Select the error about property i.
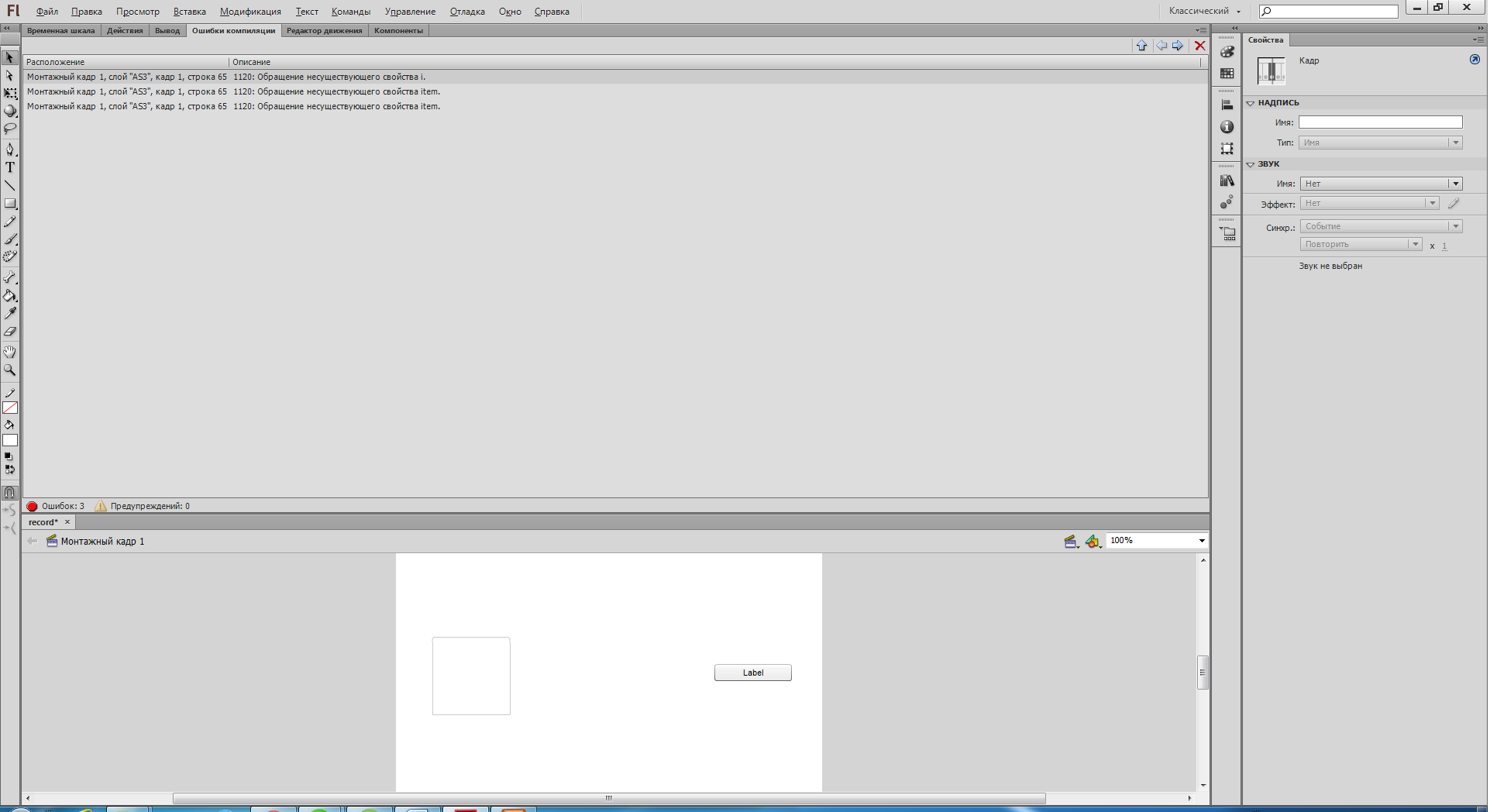Viewport: 1497px width, 812px height. pos(615,77)
